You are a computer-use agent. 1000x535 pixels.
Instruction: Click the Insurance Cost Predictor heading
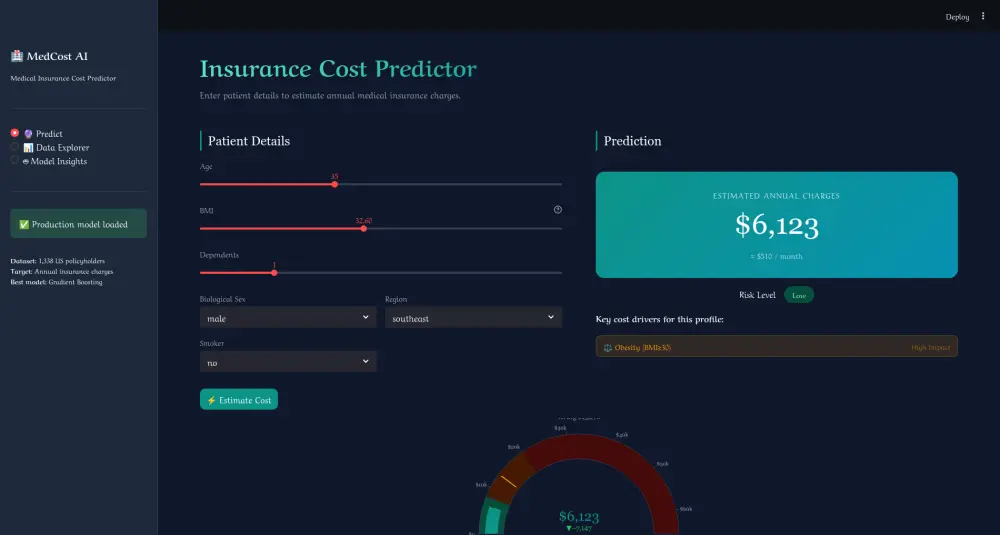(x=338, y=69)
